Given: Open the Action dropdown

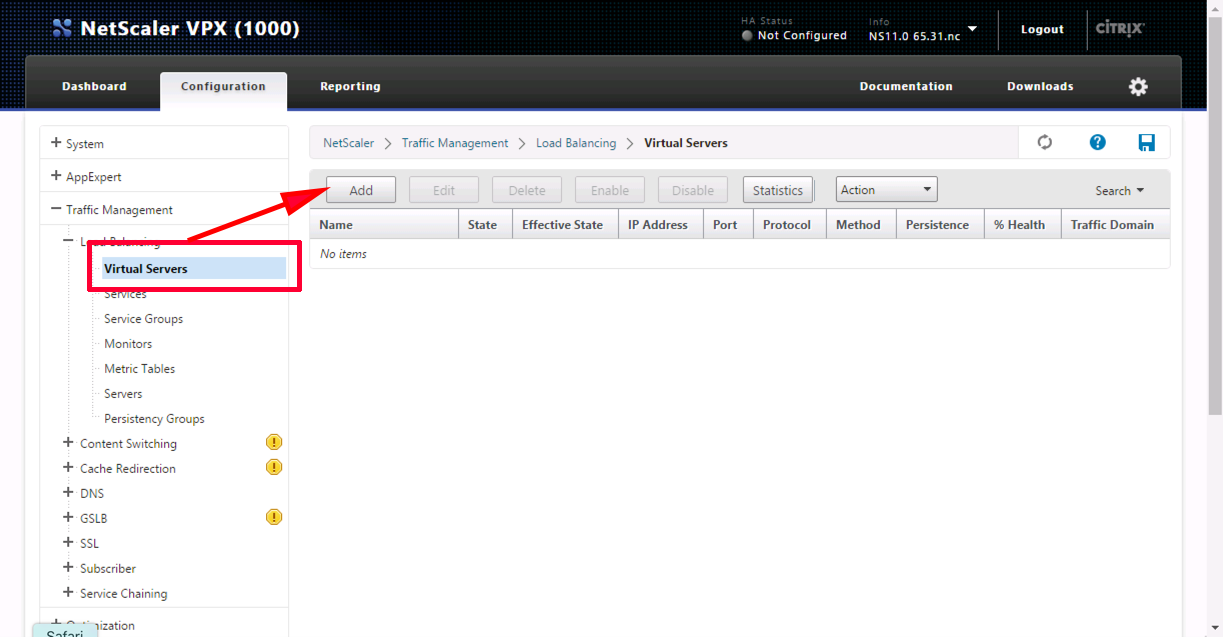Looking at the screenshot, I should point(886,190).
